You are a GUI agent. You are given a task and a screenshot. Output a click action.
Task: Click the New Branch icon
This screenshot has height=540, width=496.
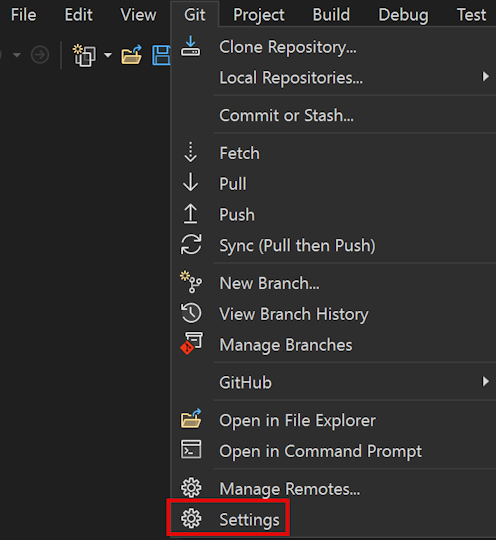point(191,282)
